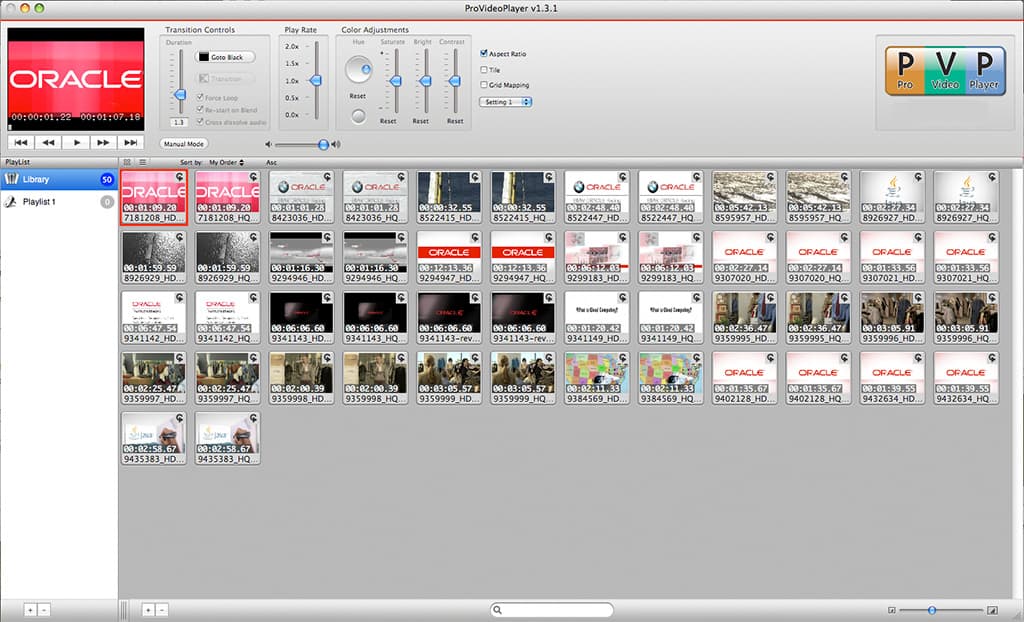Image resolution: width=1024 pixels, height=622 pixels.
Task: Click the Saturate slider handle
Action: [395, 81]
